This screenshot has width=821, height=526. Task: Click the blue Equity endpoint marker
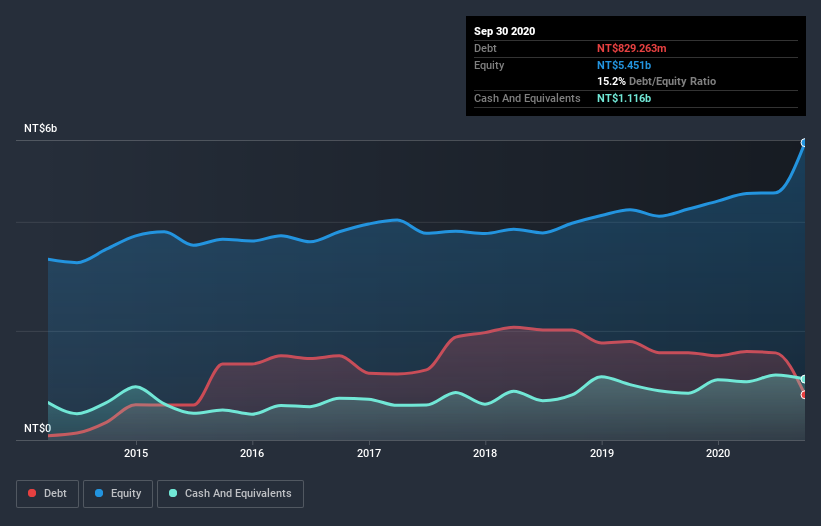804,142
